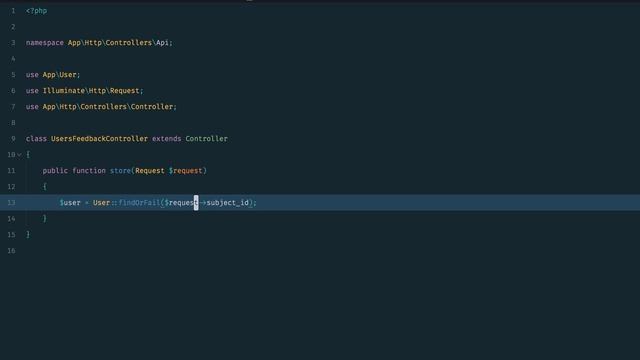This screenshot has width=640, height=360.
Task: Collapse the class body fold arrow at line 10
Action: [x=19, y=155]
